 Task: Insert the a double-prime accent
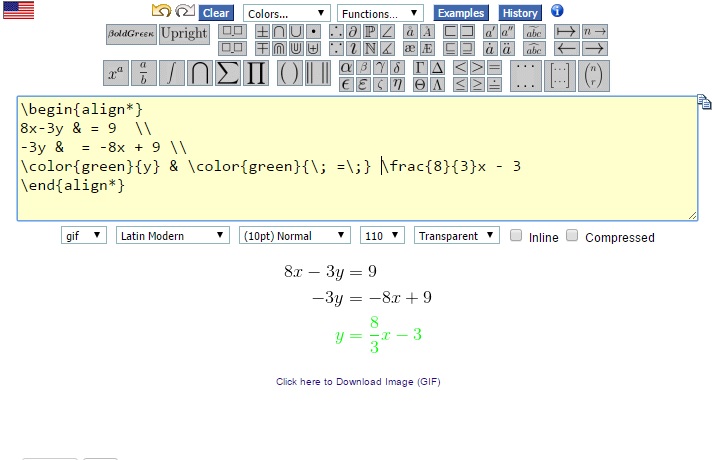tap(507, 32)
